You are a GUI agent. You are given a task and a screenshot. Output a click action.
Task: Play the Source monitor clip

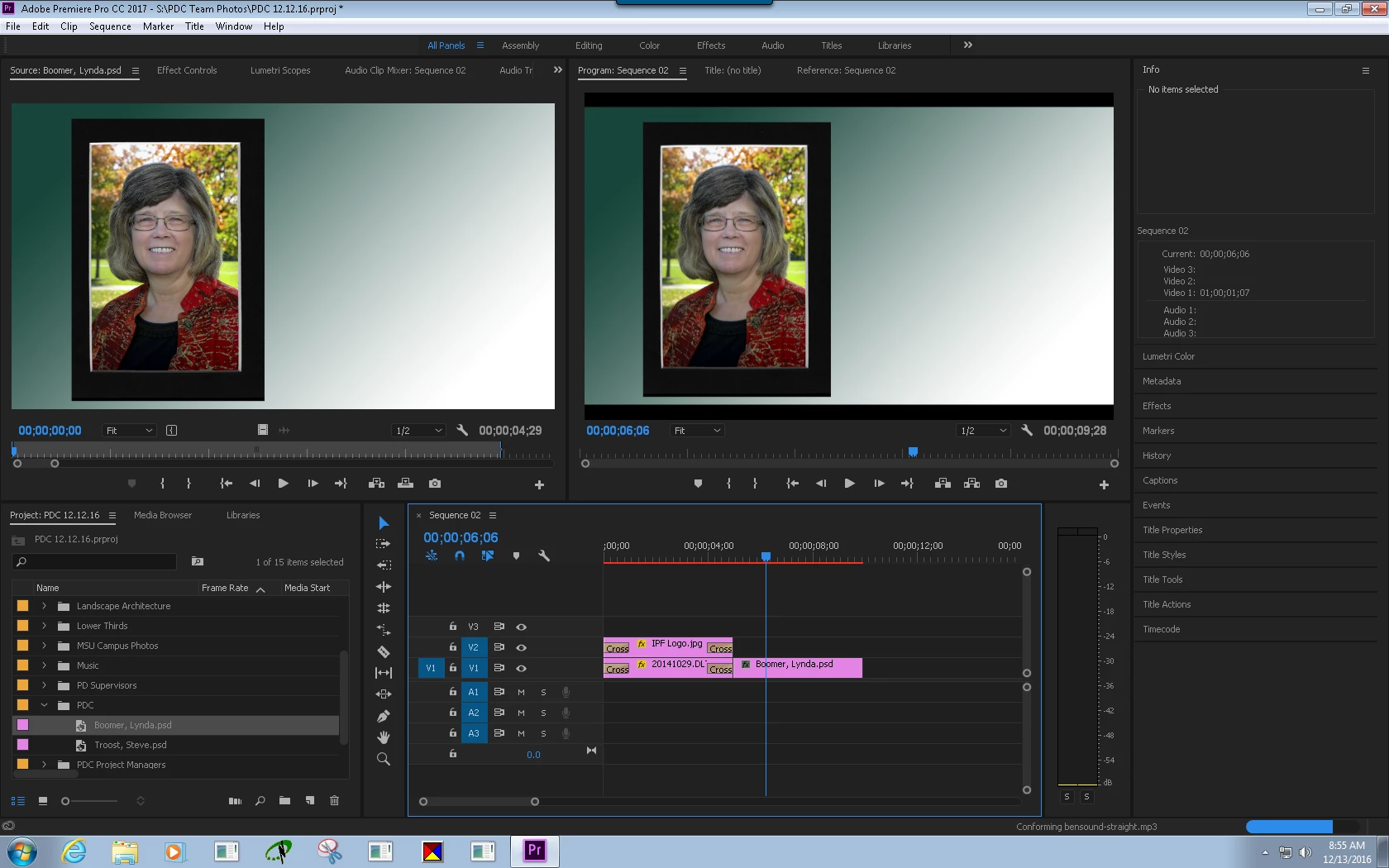(283, 484)
